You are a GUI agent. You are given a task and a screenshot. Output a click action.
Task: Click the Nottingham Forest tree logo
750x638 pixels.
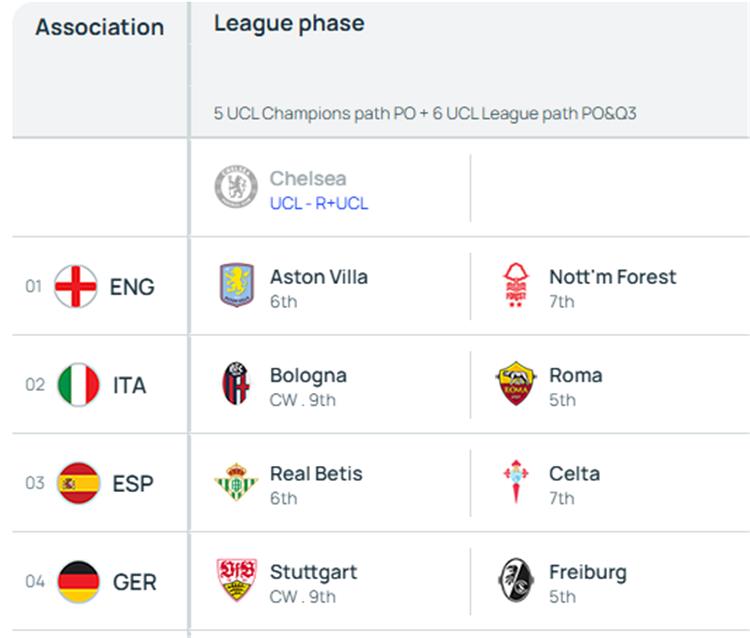tap(516, 286)
